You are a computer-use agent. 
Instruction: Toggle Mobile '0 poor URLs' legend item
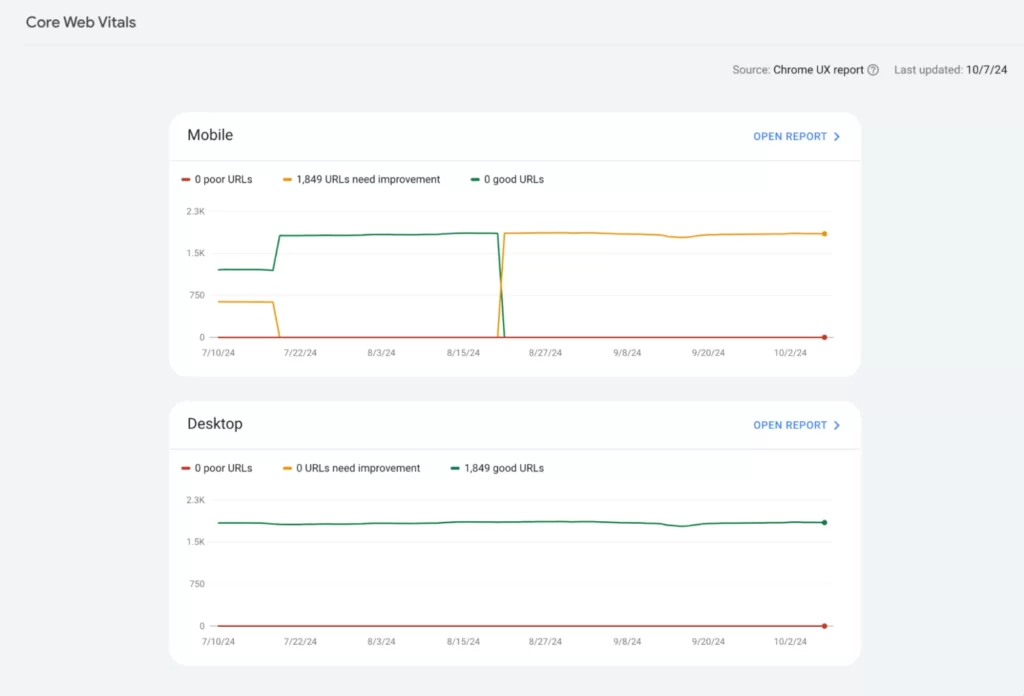point(217,180)
